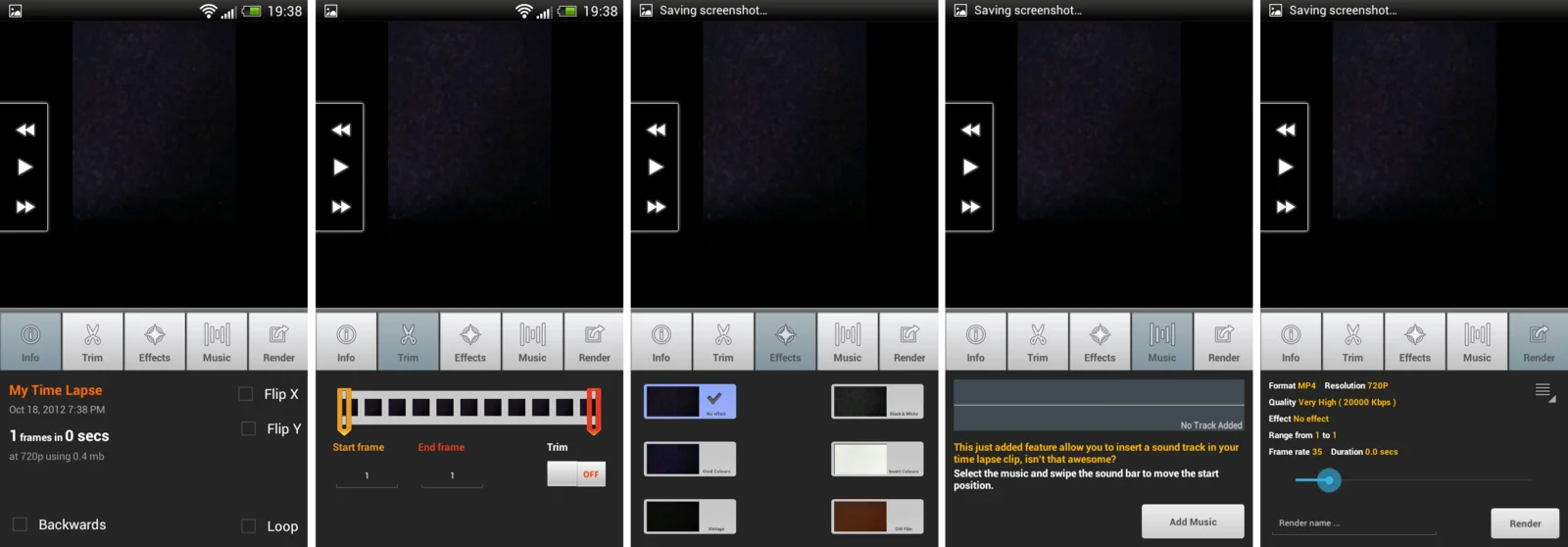
Task: Apply the Vivid Colours effect
Action: [x=690, y=459]
